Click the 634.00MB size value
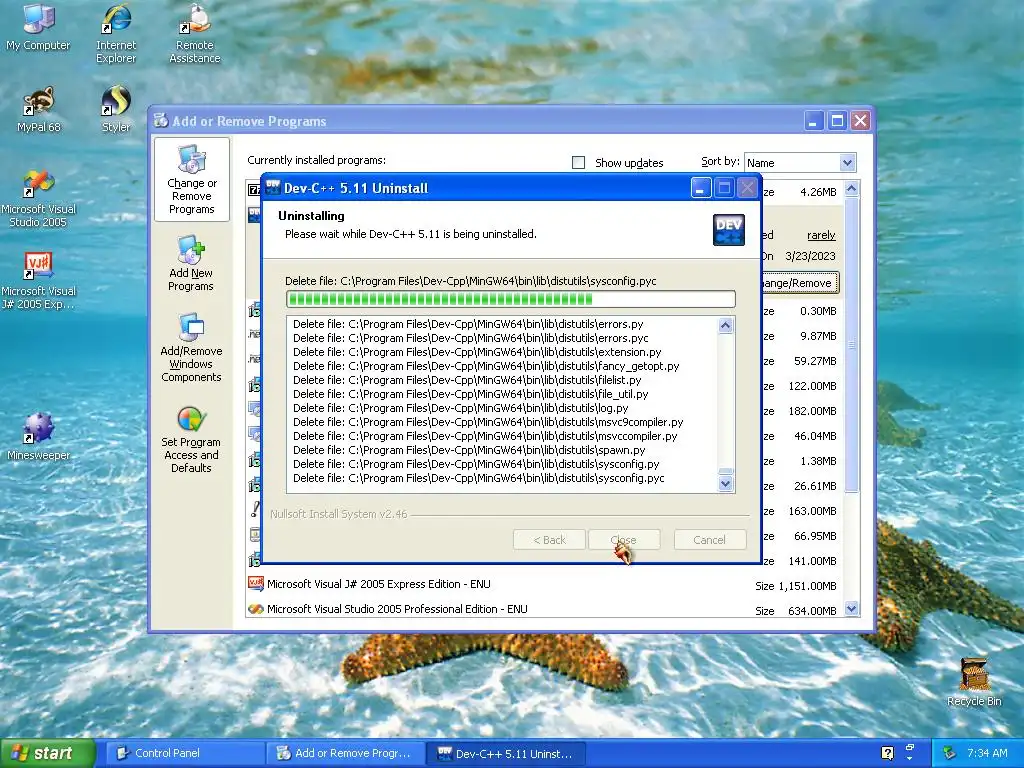This screenshot has width=1024, height=768. coord(812,611)
